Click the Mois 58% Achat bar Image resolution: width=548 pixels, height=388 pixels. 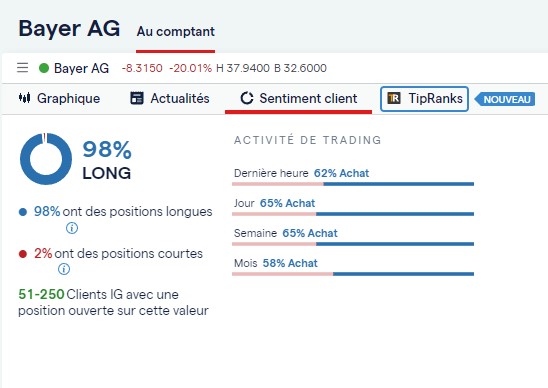pos(353,274)
